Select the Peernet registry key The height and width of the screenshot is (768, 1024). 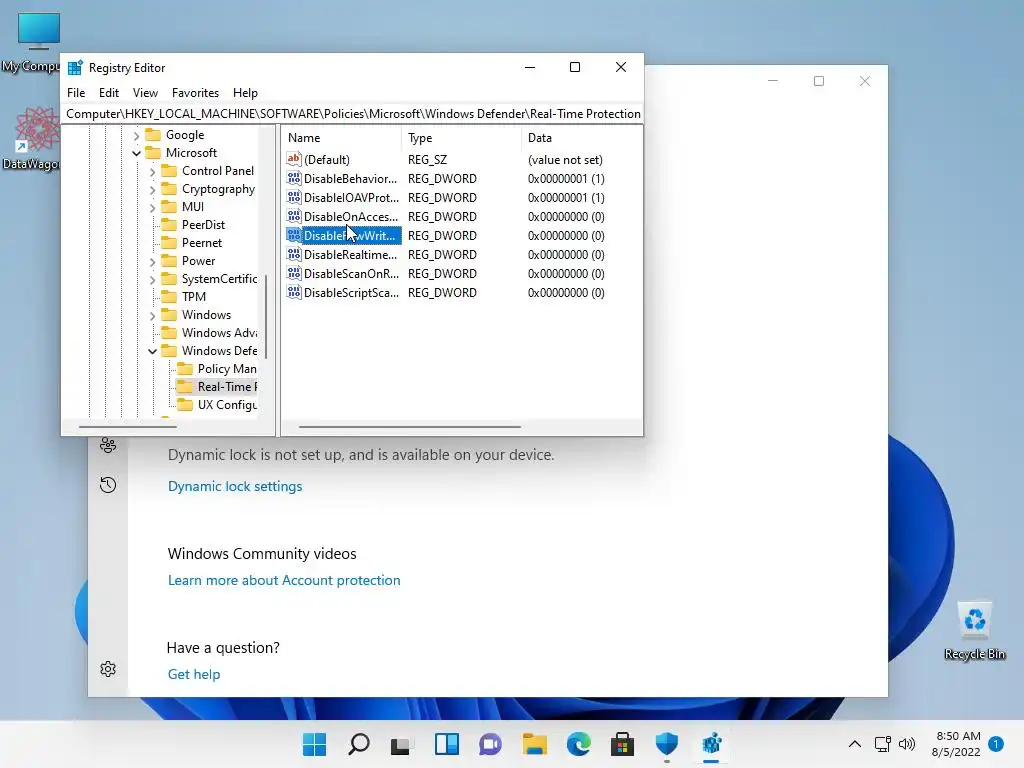[202, 243]
